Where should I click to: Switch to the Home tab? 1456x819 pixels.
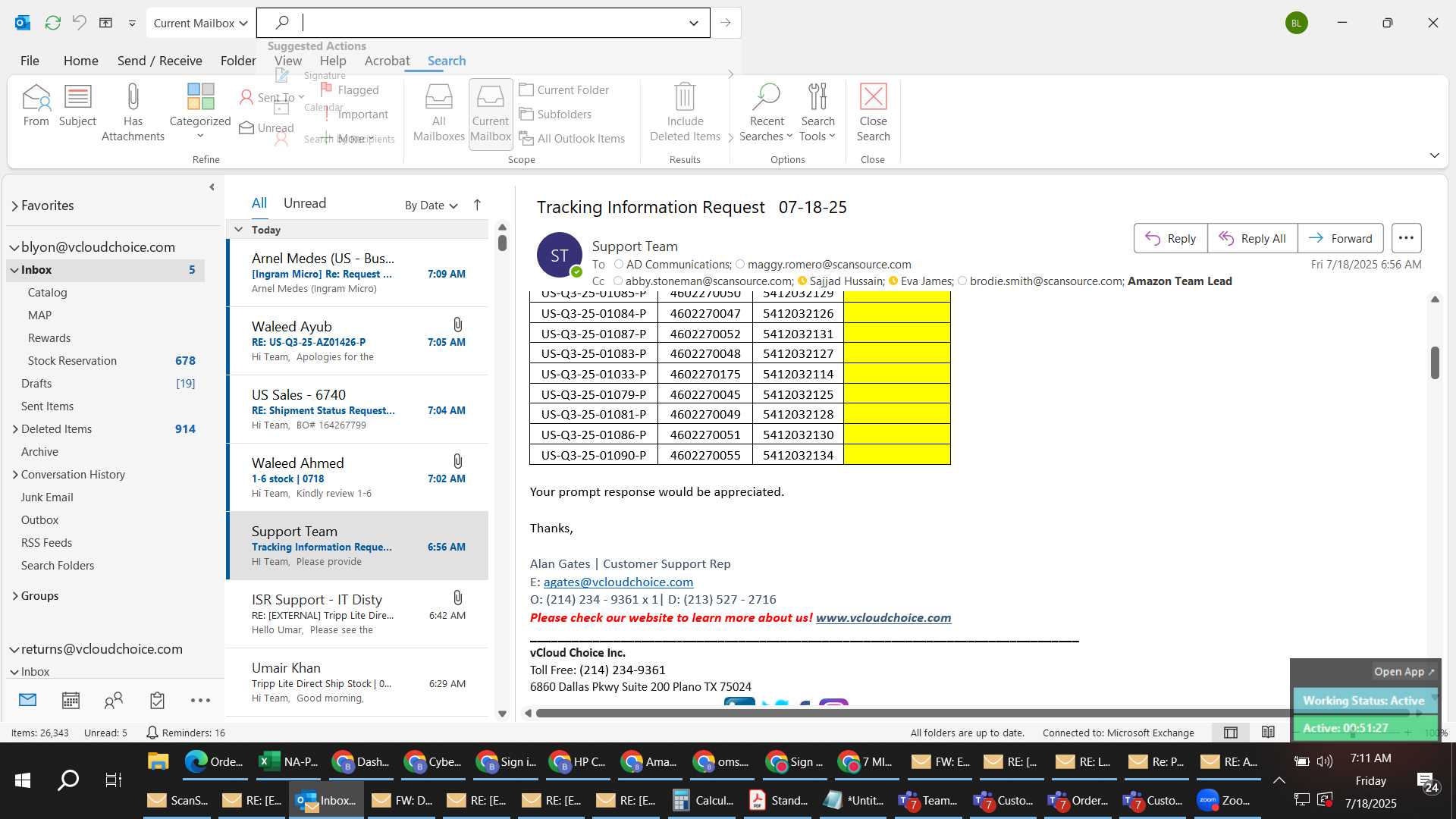pos(80,61)
